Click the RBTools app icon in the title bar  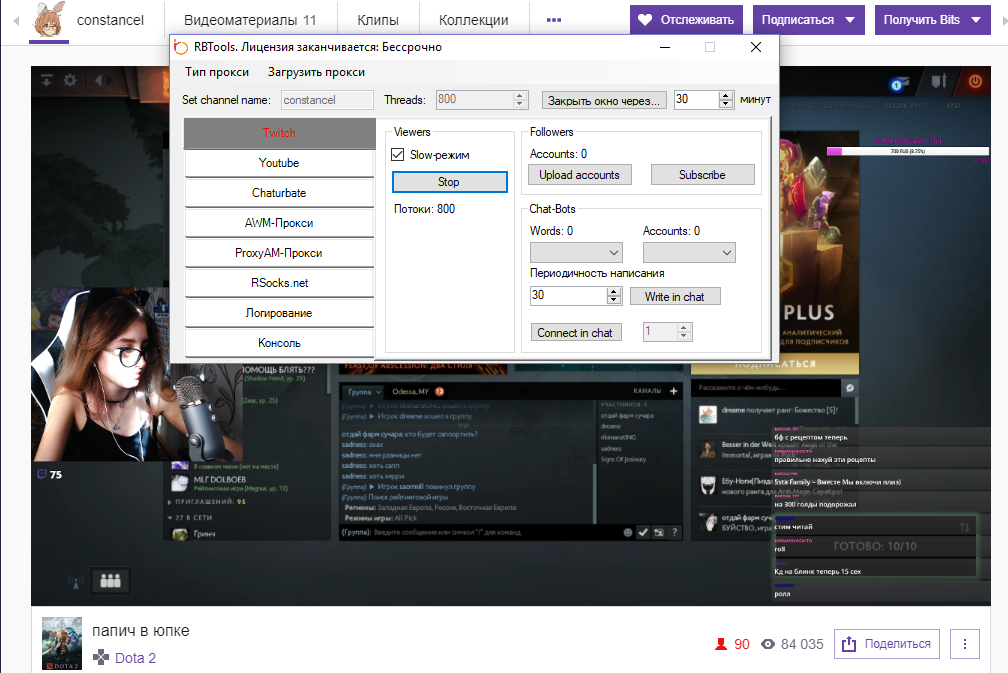pyautogui.click(x=180, y=47)
